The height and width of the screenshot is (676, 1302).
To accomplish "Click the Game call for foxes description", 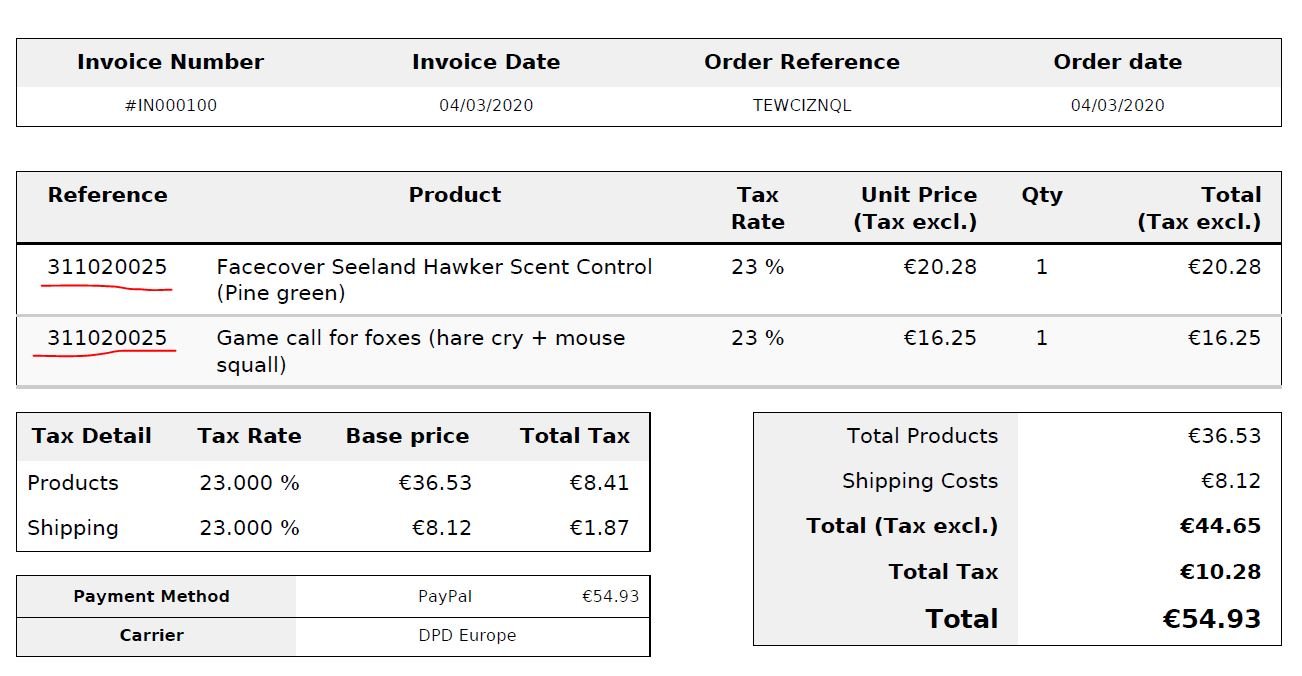I will point(420,338).
